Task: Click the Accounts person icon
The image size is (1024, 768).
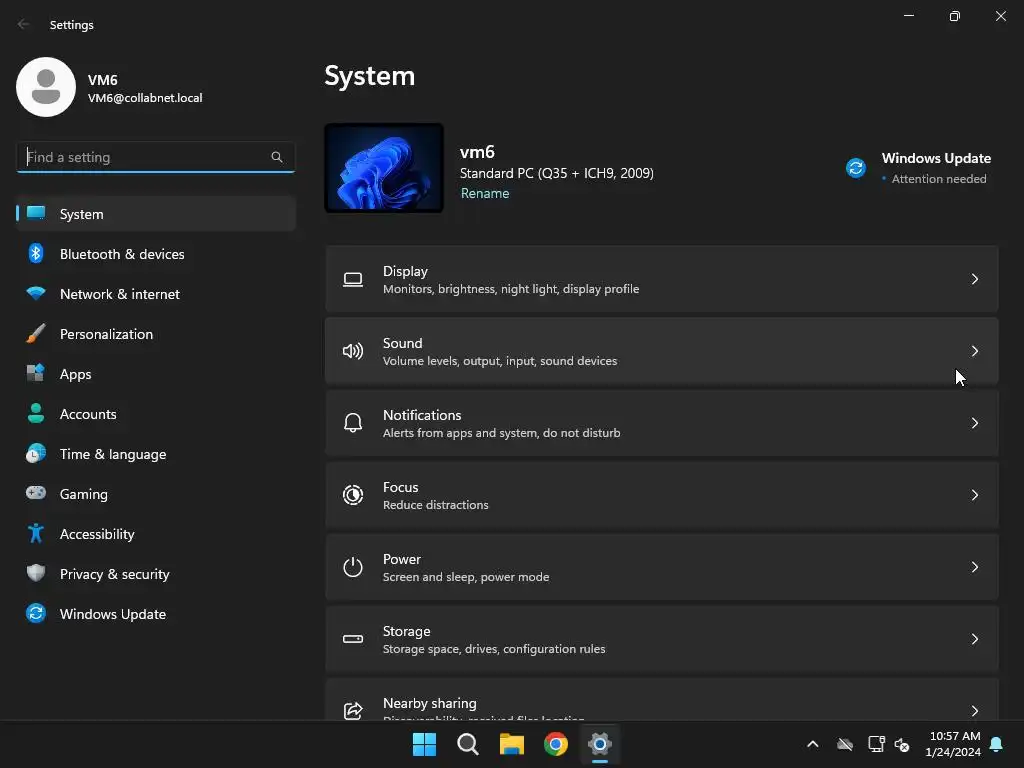Action: [36, 413]
